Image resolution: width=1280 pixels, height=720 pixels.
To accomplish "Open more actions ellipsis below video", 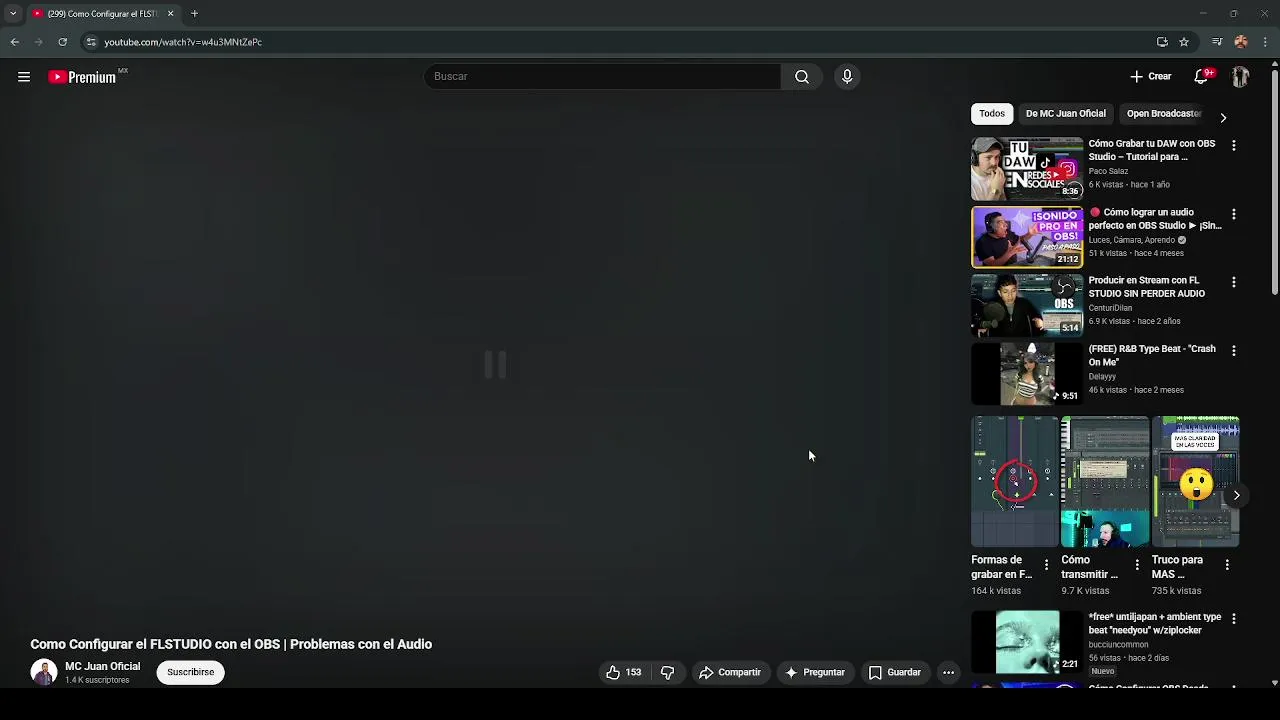I will (948, 673).
